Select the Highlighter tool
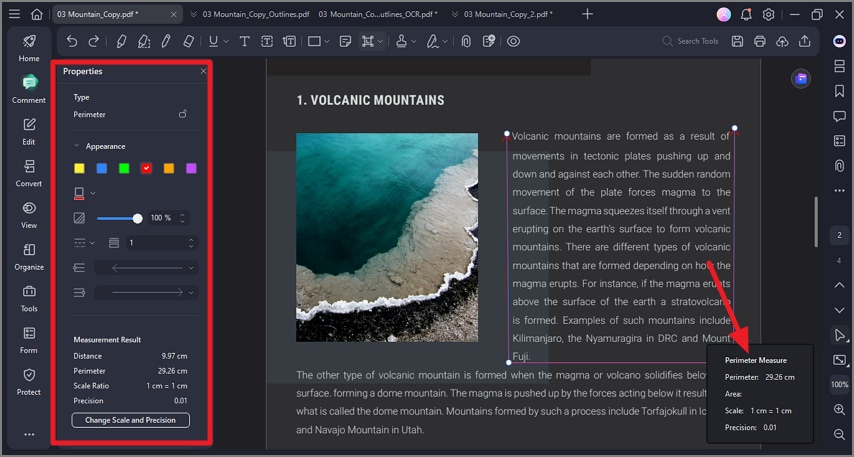Screen dimensions: 854x457 [121, 41]
